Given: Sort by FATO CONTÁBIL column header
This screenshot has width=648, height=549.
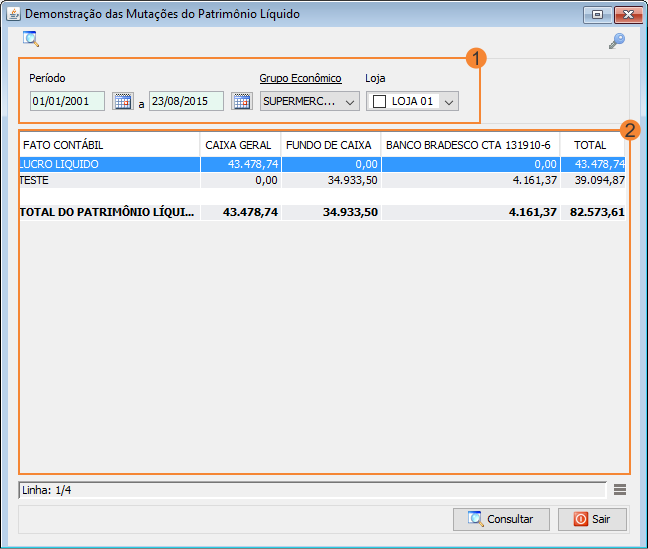Looking at the screenshot, I should tap(108, 145).
